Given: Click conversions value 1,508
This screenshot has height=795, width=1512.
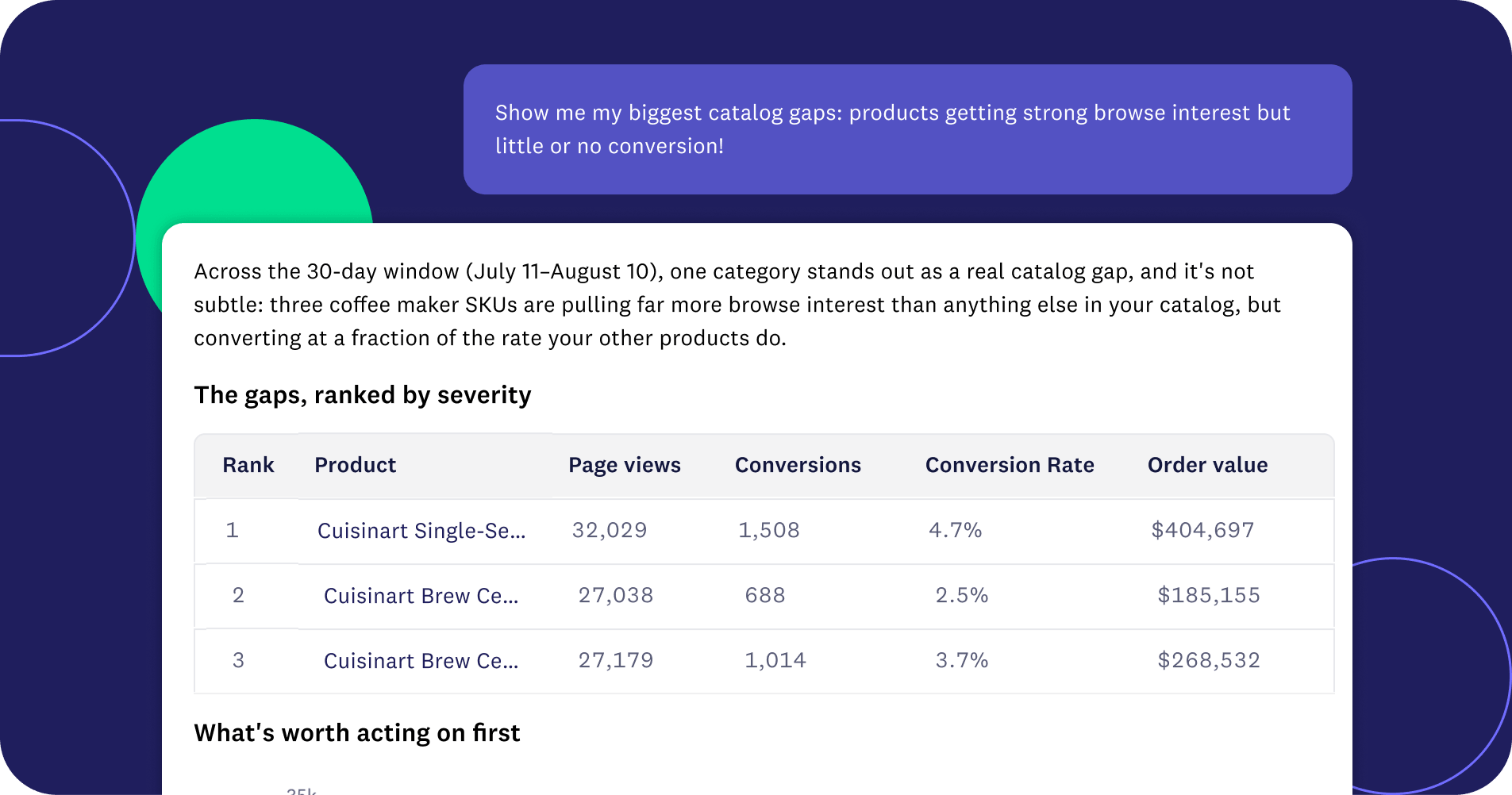Looking at the screenshot, I should point(769,530).
